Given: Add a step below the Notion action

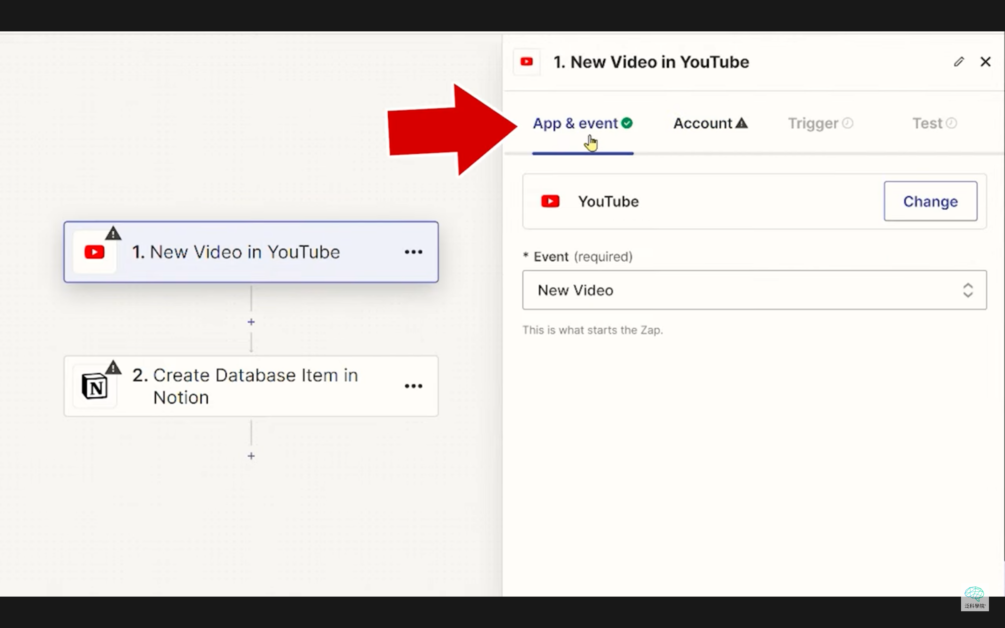Looking at the screenshot, I should click(x=251, y=456).
